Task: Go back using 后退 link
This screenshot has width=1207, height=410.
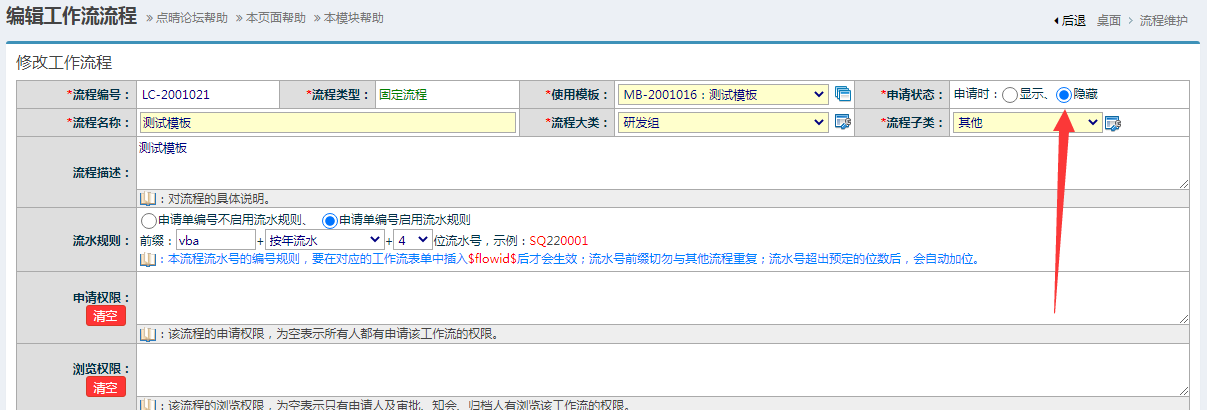Action: (x=1071, y=20)
